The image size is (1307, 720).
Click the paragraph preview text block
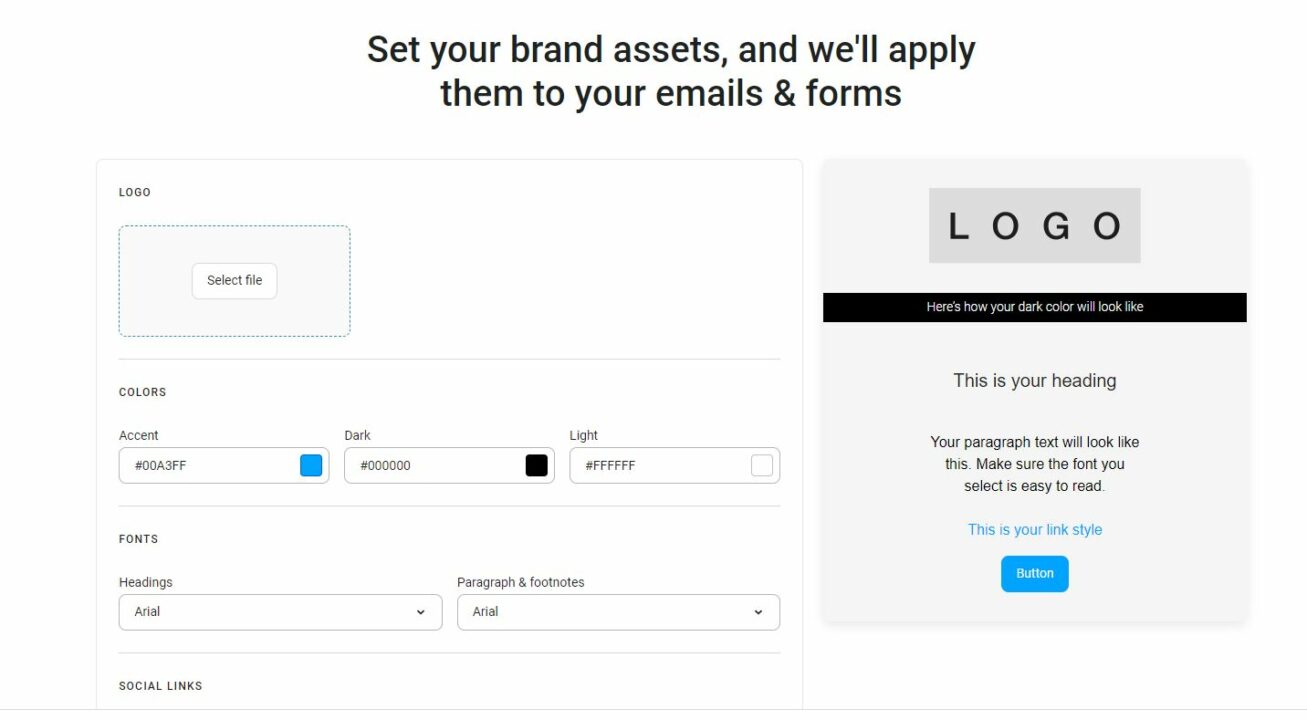pyautogui.click(x=1034, y=463)
